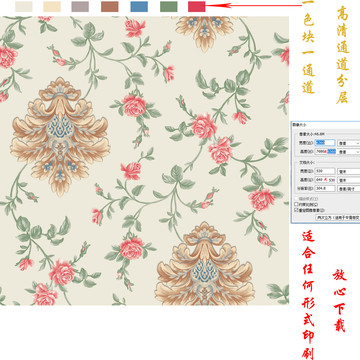Toggle the resample image checkbox
Image resolution: width=360 pixels, height=360 pixels.
coord(296,210)
